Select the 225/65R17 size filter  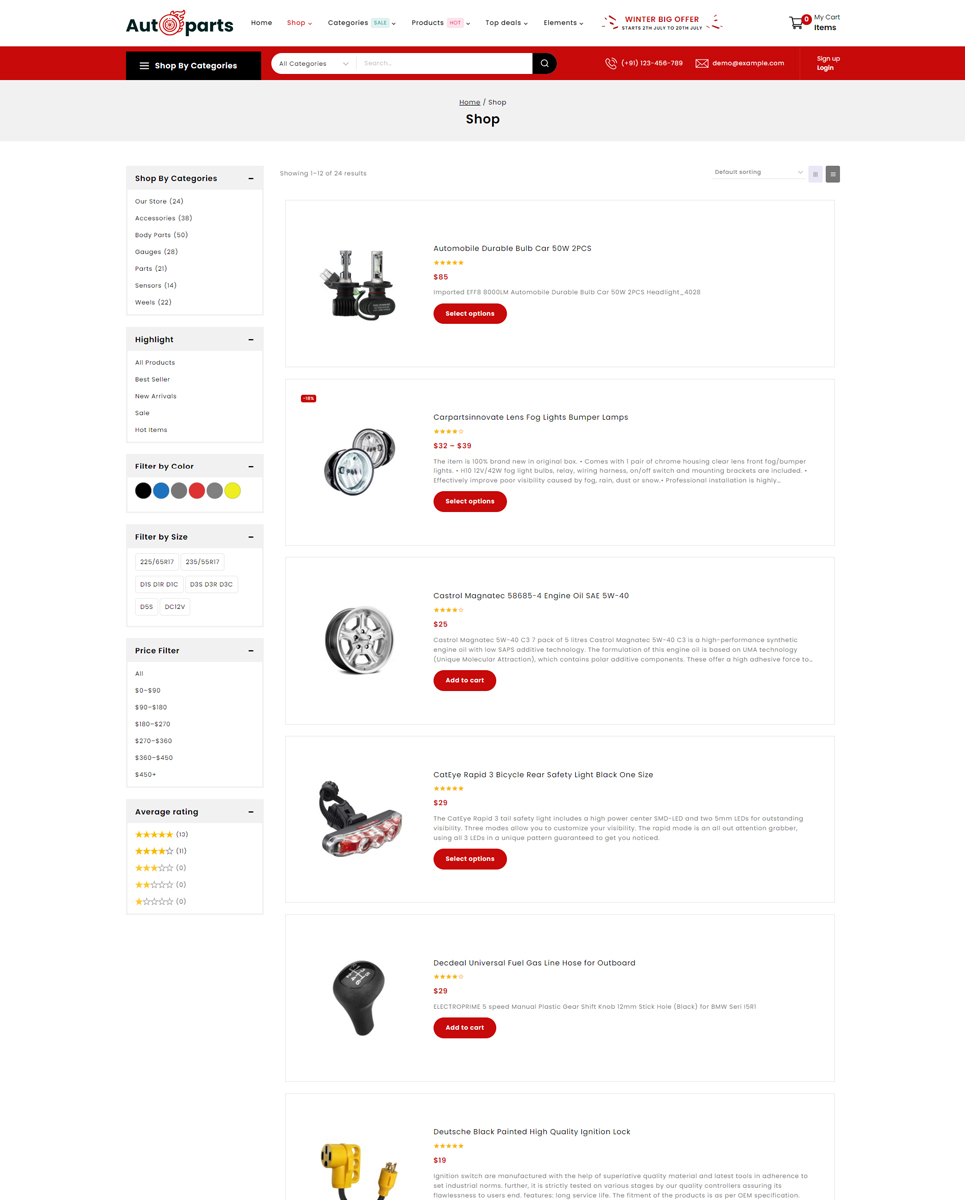(157, 562)
